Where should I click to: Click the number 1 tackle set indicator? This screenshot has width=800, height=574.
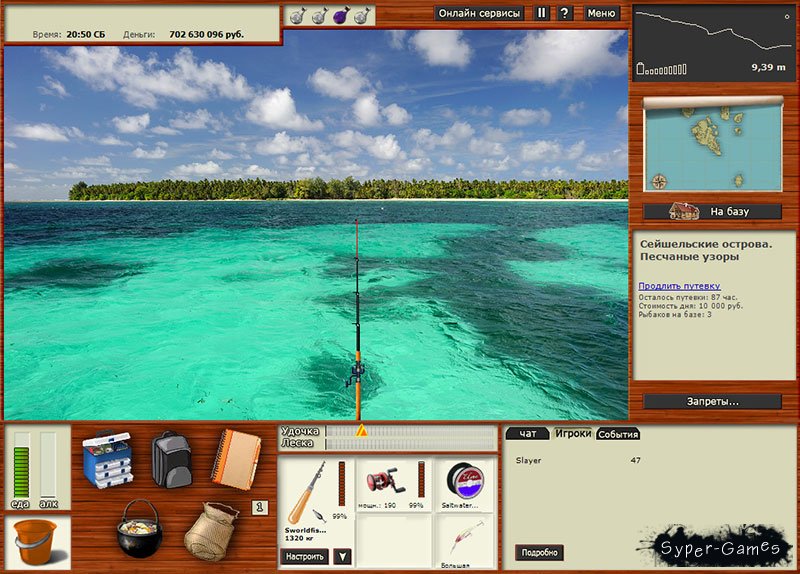260,507
